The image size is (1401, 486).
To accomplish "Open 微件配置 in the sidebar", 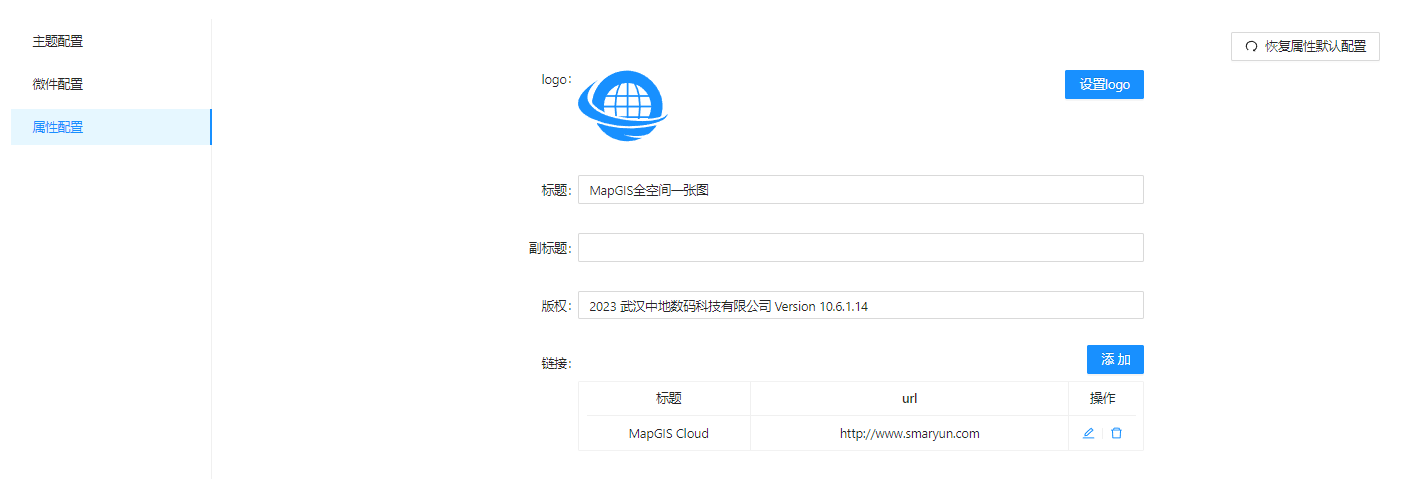I will pyautogui.click(x=111, y=84).
